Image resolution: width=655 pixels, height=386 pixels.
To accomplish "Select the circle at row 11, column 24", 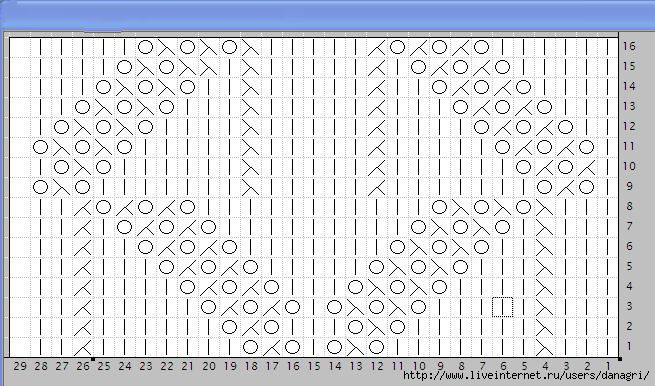I will (x=124, y=147).
